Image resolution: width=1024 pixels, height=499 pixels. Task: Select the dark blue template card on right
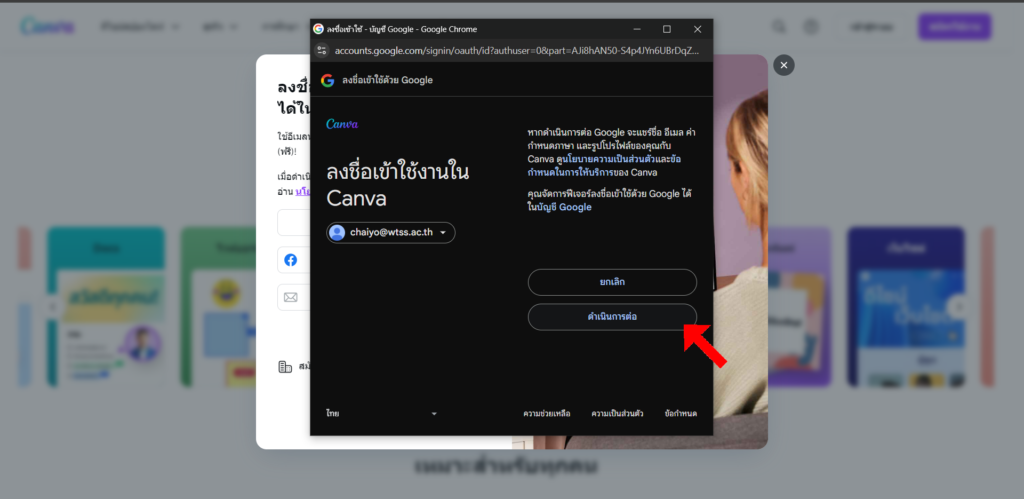[906, 306]
